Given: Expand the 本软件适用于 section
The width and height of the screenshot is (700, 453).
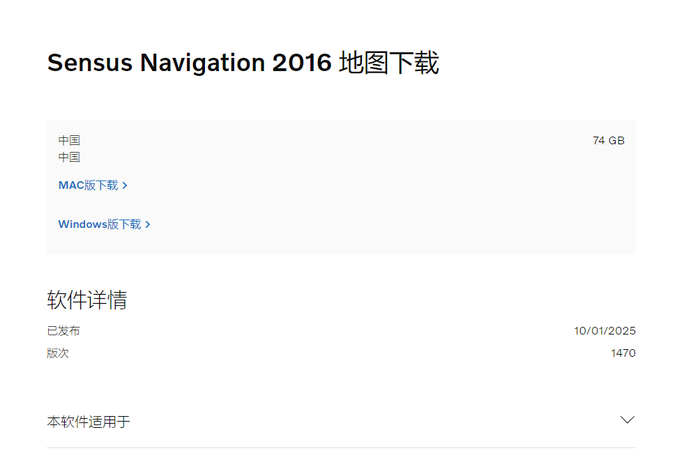Looking at the screenshot, I should tap(341, 421).
